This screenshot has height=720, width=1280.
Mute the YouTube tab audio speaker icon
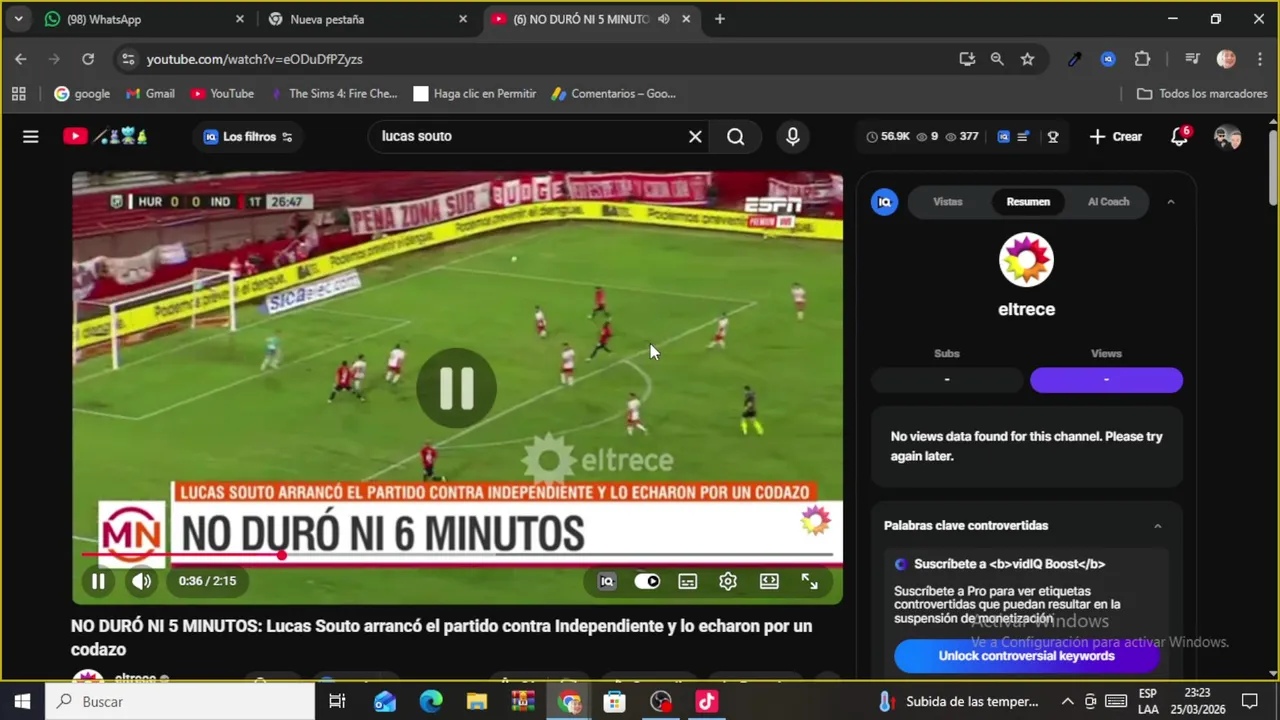point(664,19)
